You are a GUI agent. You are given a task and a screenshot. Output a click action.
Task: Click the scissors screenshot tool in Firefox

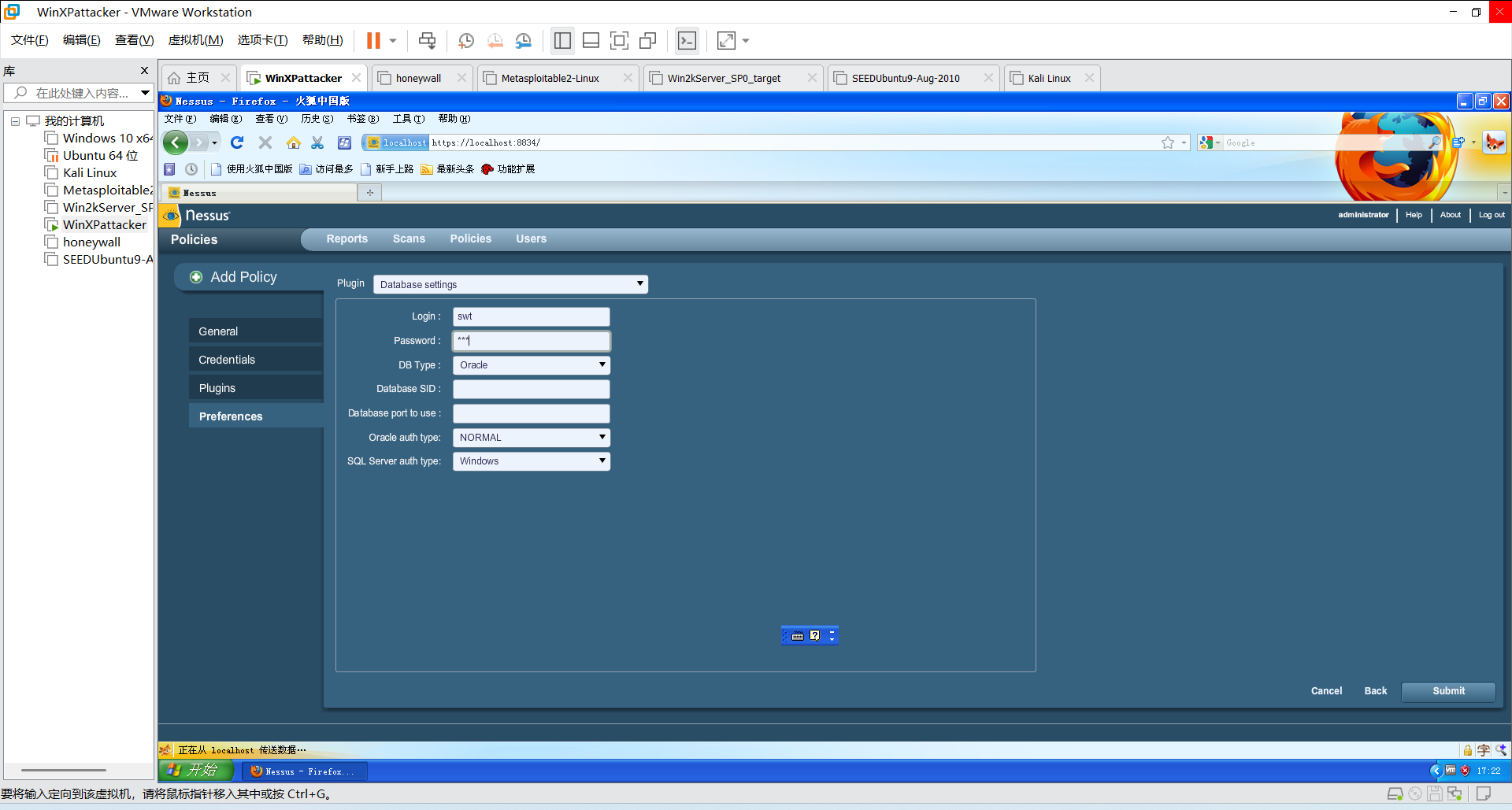point(317,142)
